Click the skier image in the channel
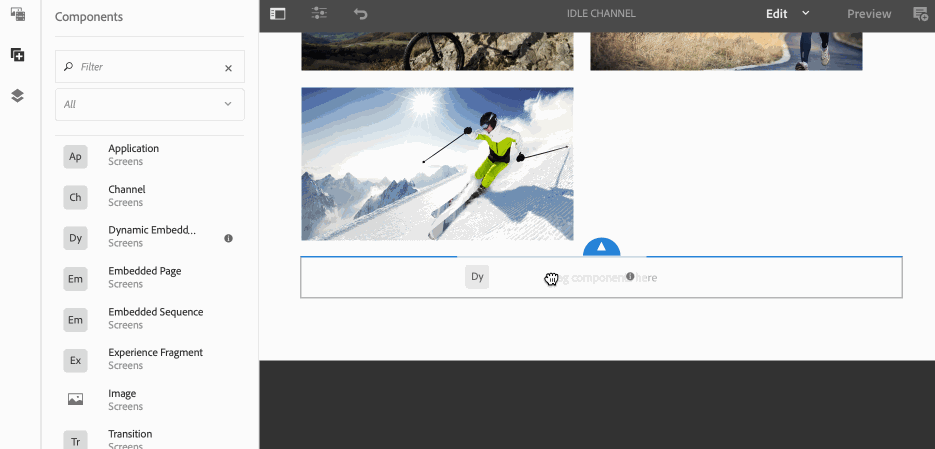The height and width of the screenshot is (449, 935). [437, 164]
